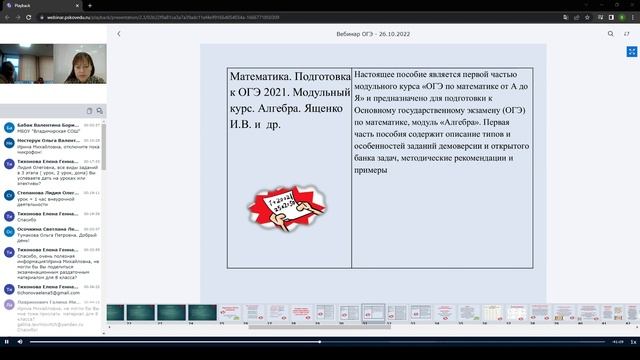This screenshot has width=640, height=360.
Task: Bookmark the page with the star icon
Action: click(x=587, y=18)
